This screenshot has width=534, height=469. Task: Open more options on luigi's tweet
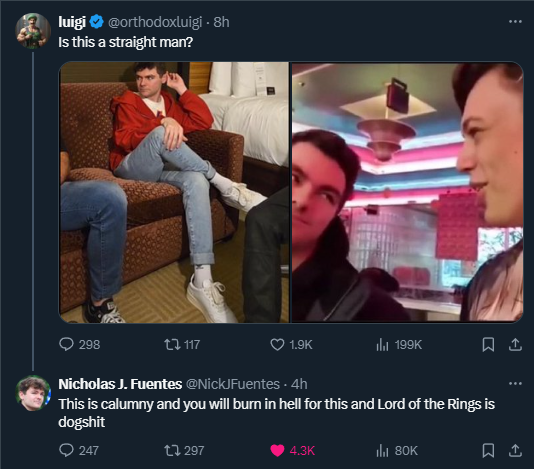(x=515, y=22)
